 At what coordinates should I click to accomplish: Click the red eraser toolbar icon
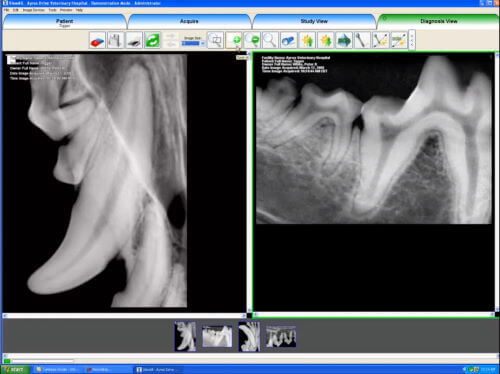coord(97,40)
